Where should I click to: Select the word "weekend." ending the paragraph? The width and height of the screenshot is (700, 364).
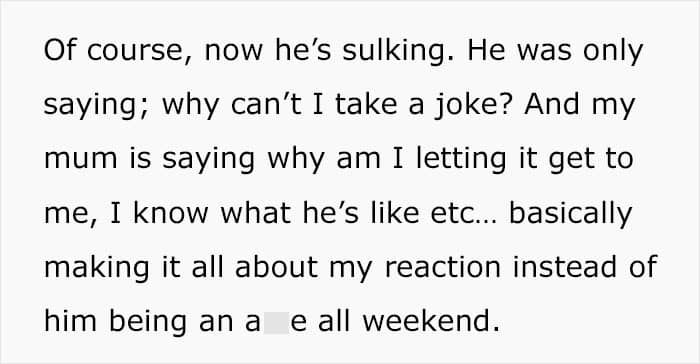(x=431, y=321)
